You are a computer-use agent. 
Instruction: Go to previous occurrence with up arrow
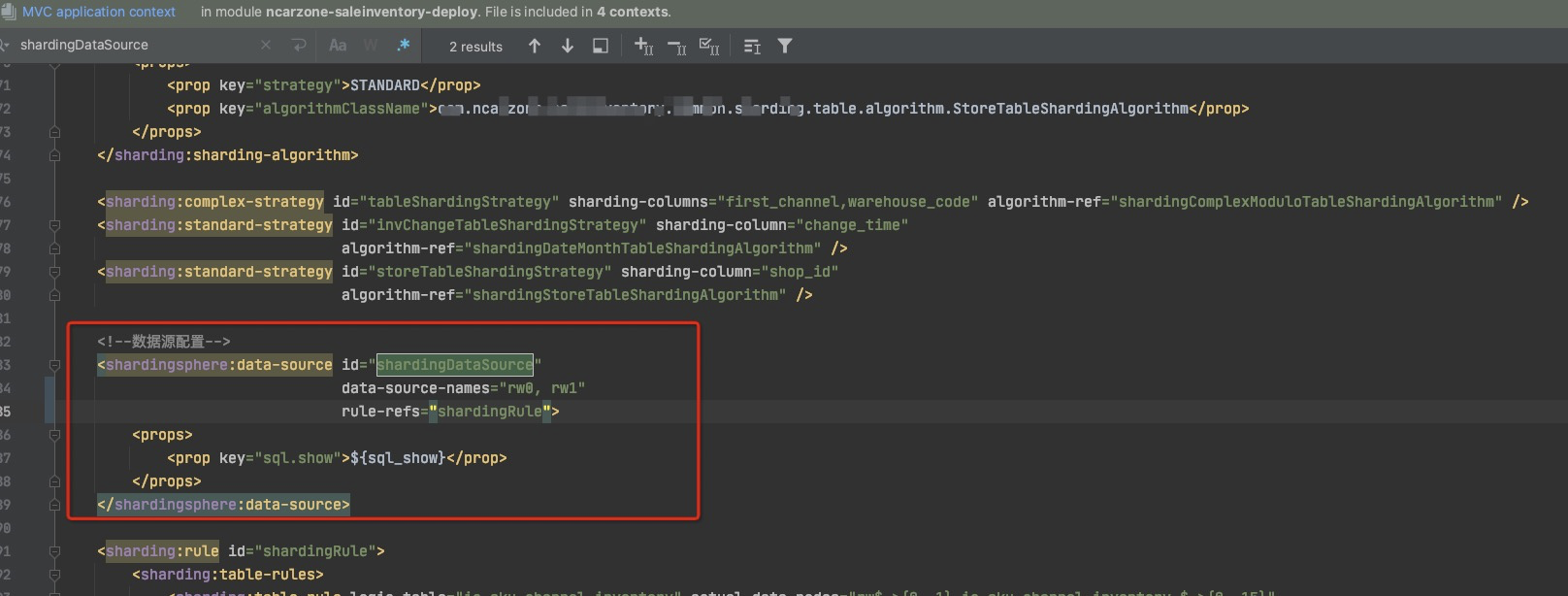coord(535,46)
